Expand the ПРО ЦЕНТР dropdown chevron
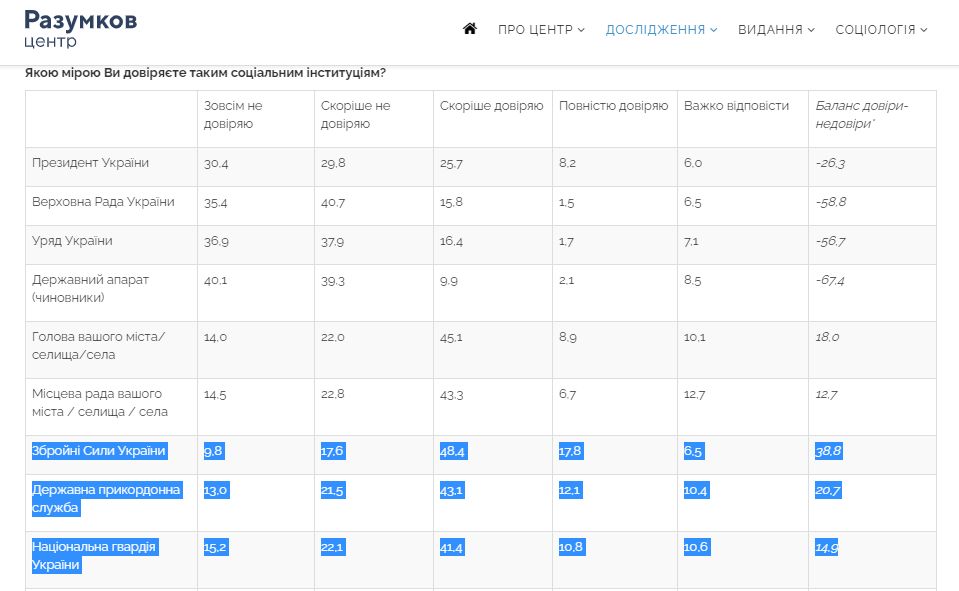 point(581,30)
